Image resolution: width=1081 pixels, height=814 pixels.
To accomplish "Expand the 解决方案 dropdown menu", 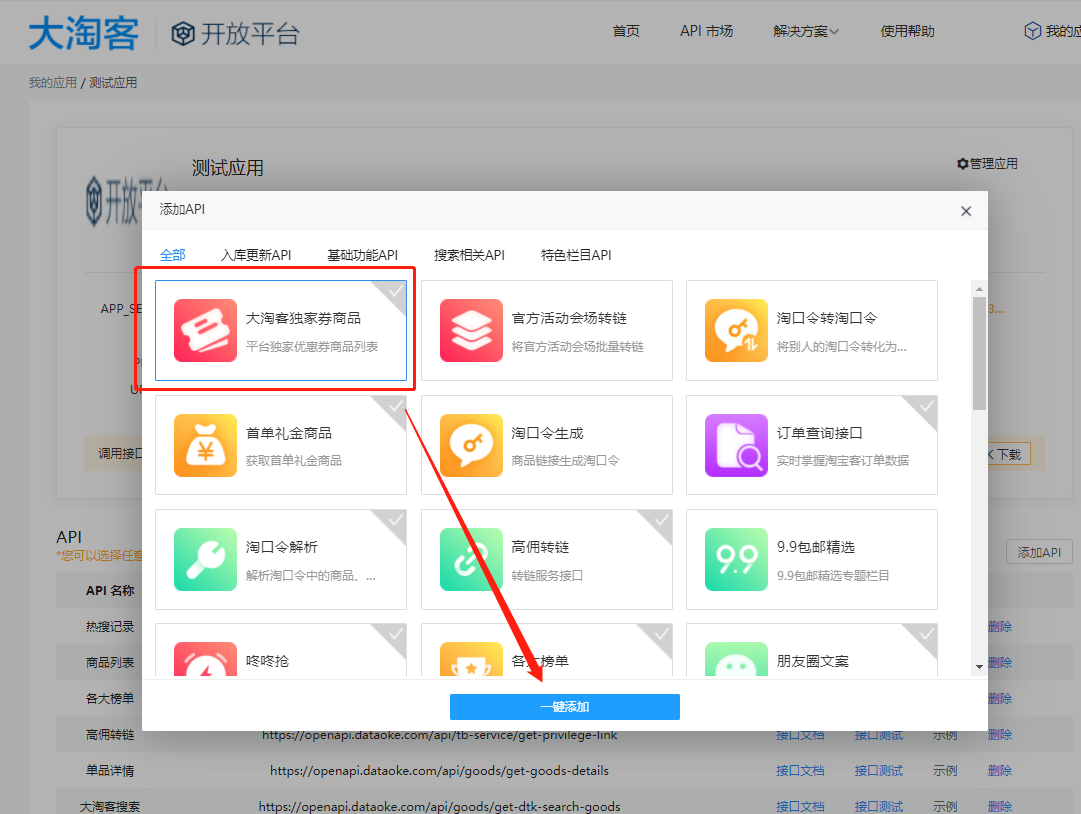I will click(806, 31).
